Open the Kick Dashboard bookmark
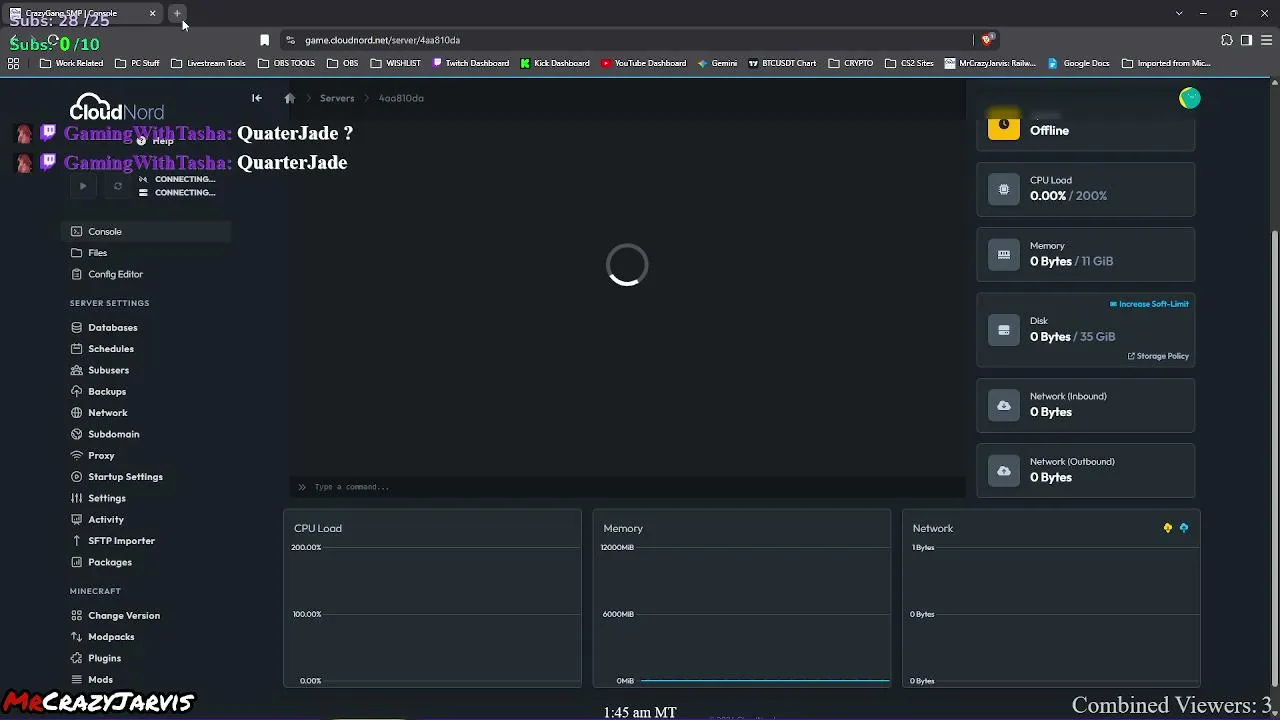 pyautogui.click(x=555, y=63)
